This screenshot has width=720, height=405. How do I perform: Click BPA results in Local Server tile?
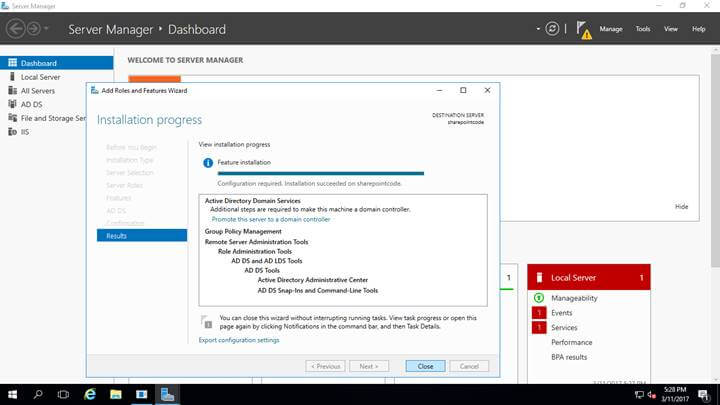[569, 357]
